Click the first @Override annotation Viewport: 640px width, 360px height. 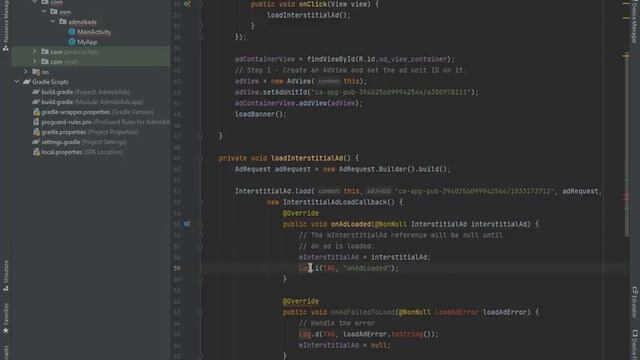click(300, 213)
